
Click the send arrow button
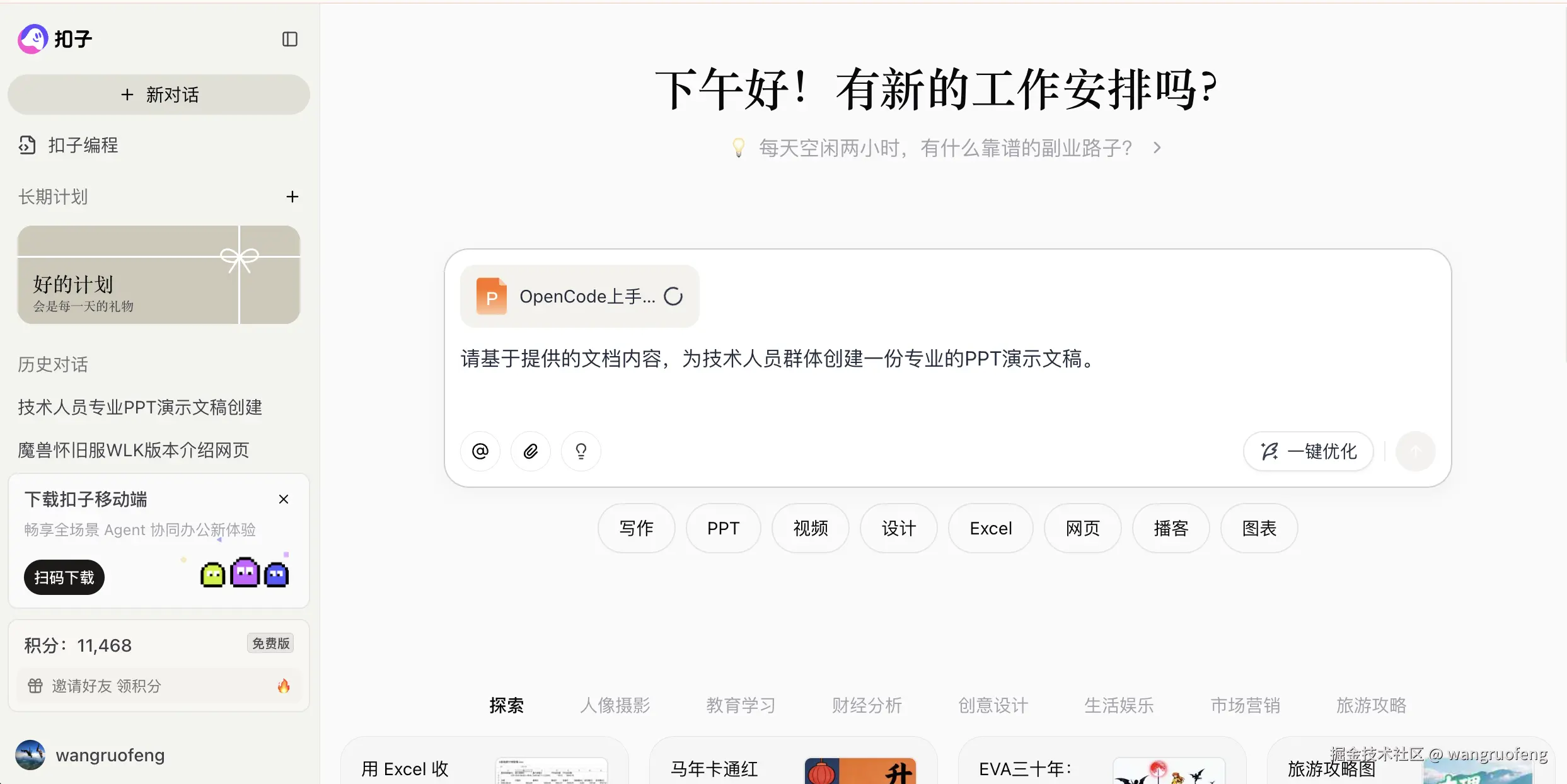[1415, 451]
